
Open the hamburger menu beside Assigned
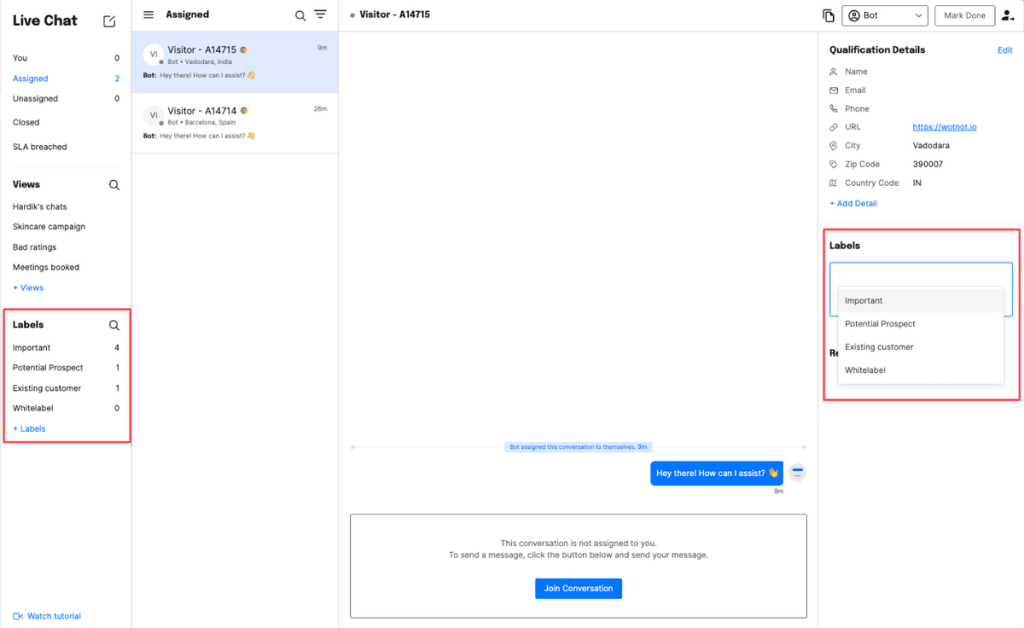149,15
